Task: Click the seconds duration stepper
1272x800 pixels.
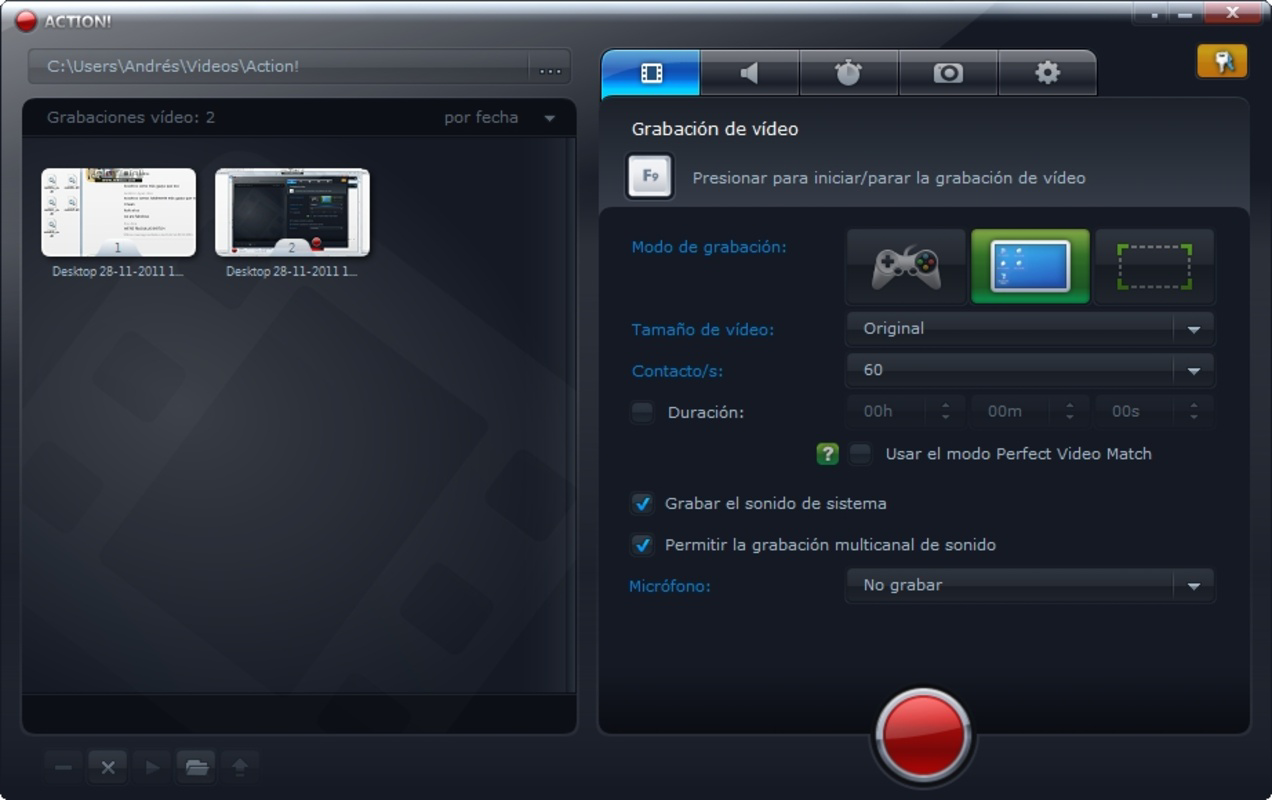Action: (1193, 411)
